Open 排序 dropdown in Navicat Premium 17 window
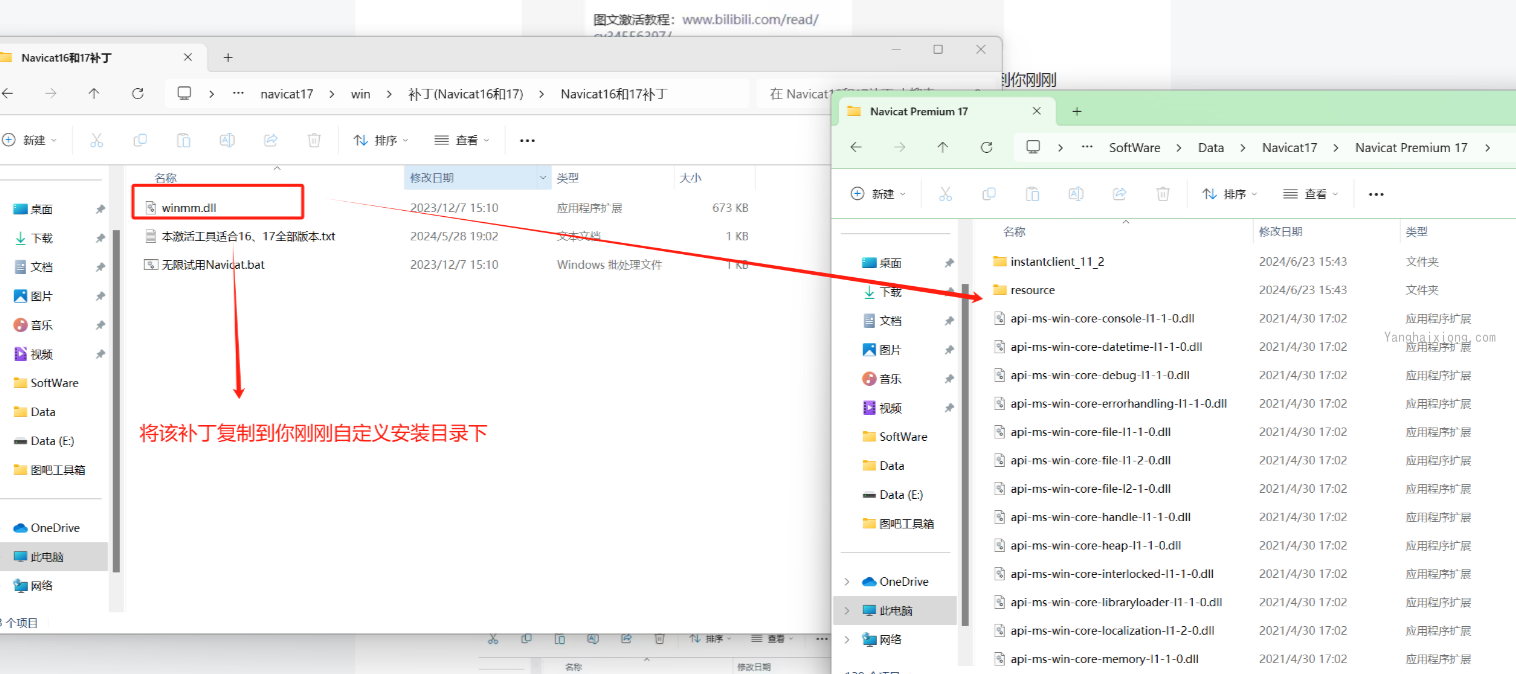 tap(1229, 194)
